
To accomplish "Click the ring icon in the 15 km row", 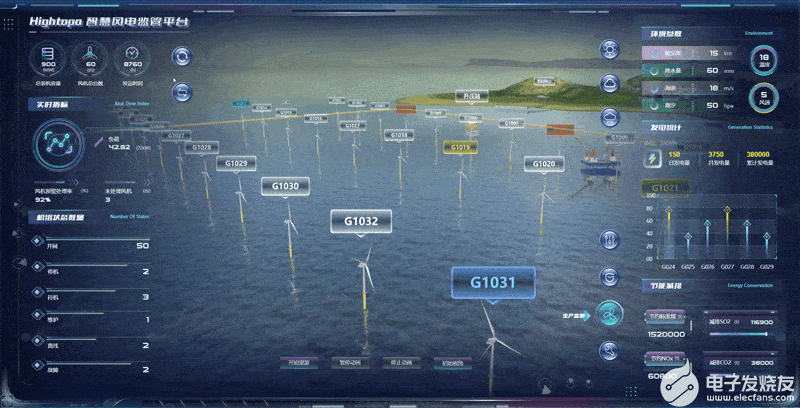I will point(655,53).
